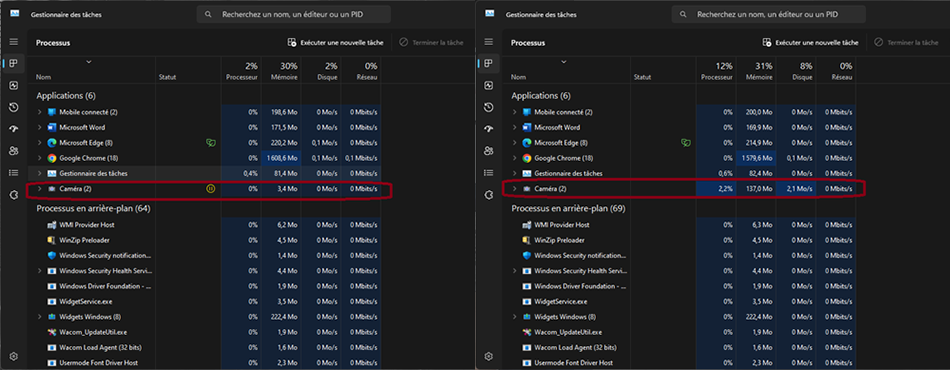Collapse the Nom column chevron above 2% Processeur

[x=89, y=62]
